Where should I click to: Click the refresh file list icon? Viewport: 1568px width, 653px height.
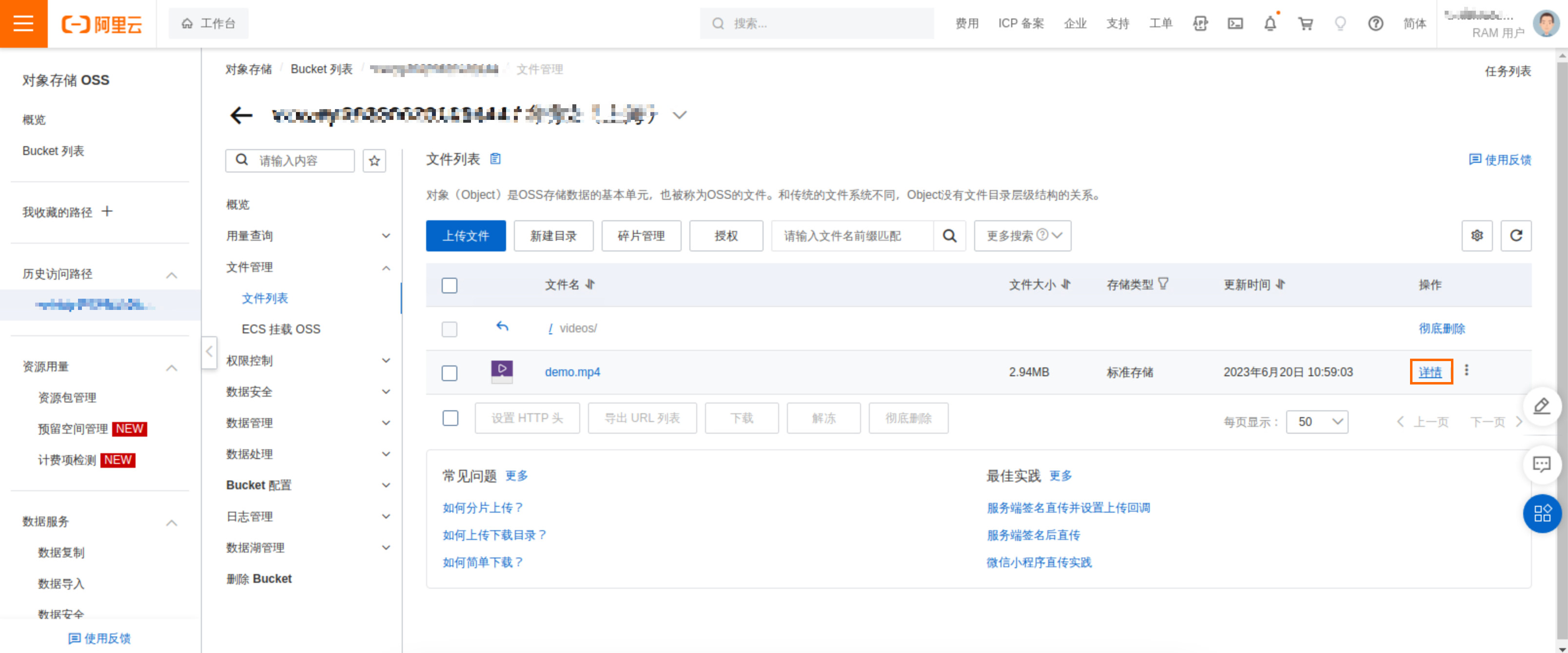1516,235
